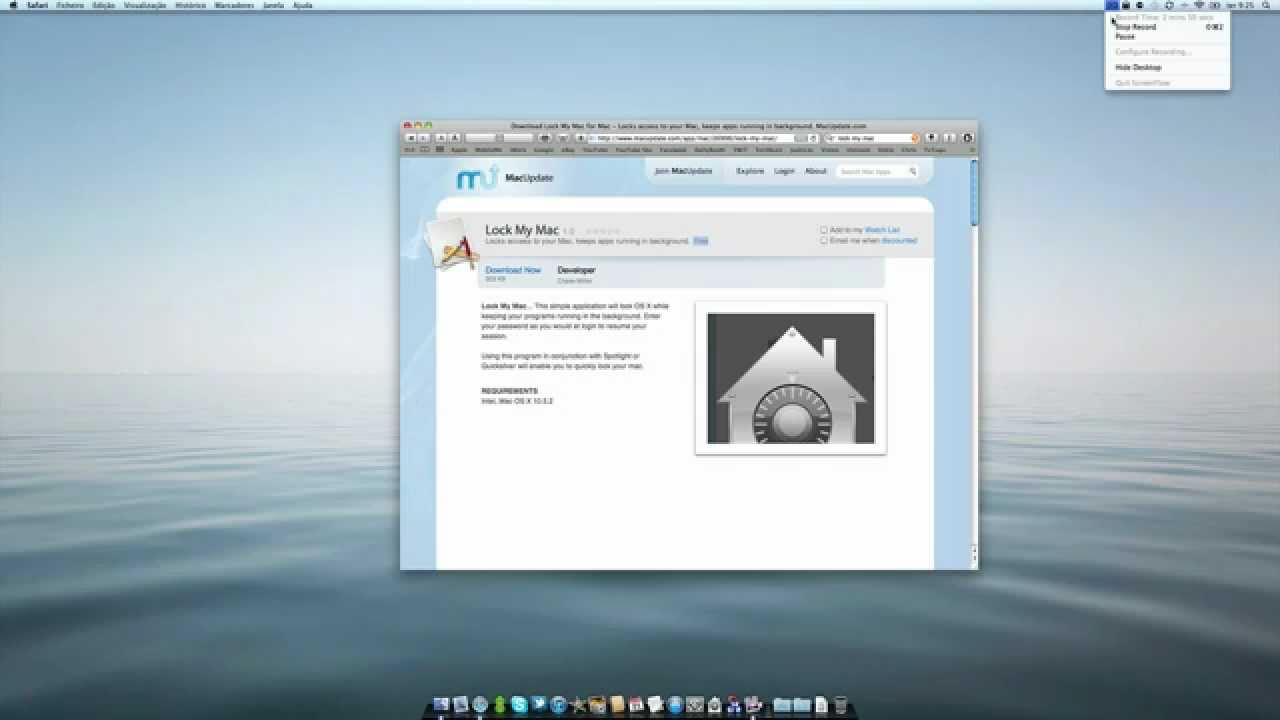Choose Hide Desktop in ScreenFlow menu

(x=1139, y=67)
